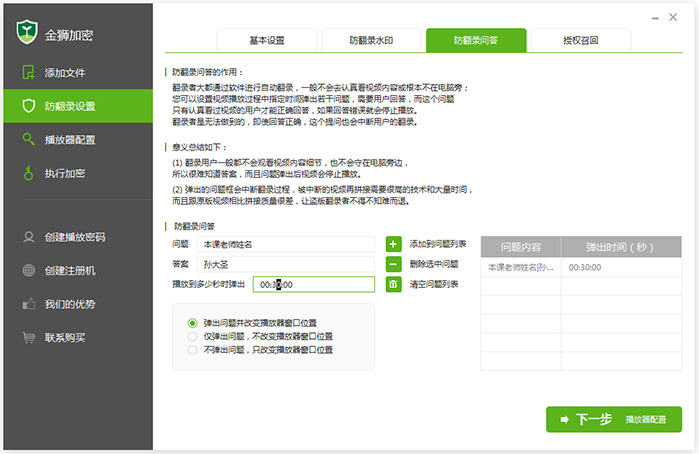Select the 本课老师姓名 row in question list
This screenshot has width=699, height=454.
point(581,267)
